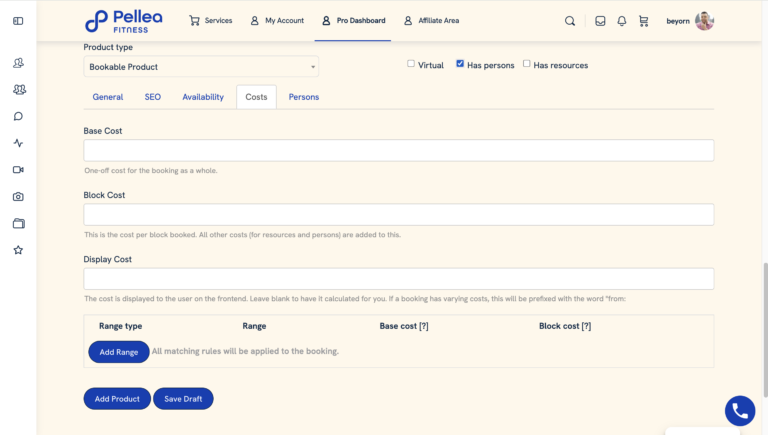Open the star favorites sidebar icon
The height and width of the screenshot is (435, 768).
(x=18, y=250)
